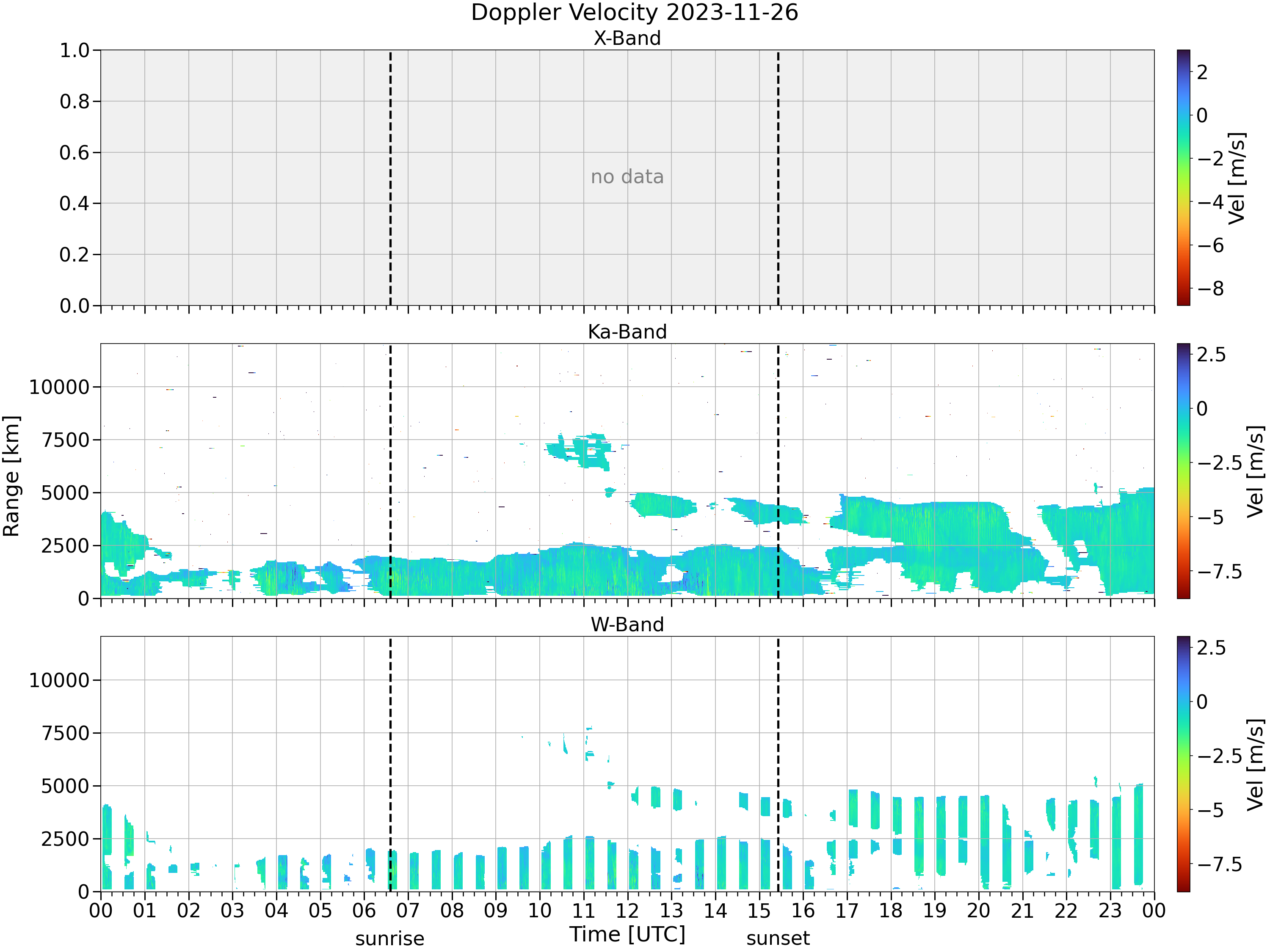
Task: Click the Ka-Band velocity colorbar
Action: (x=1183, y=471)
